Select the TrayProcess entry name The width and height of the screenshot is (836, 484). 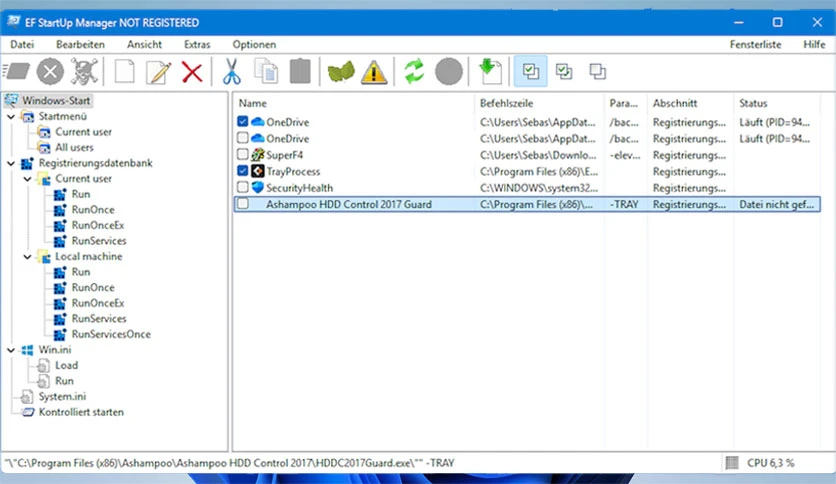tap(293, 172)
